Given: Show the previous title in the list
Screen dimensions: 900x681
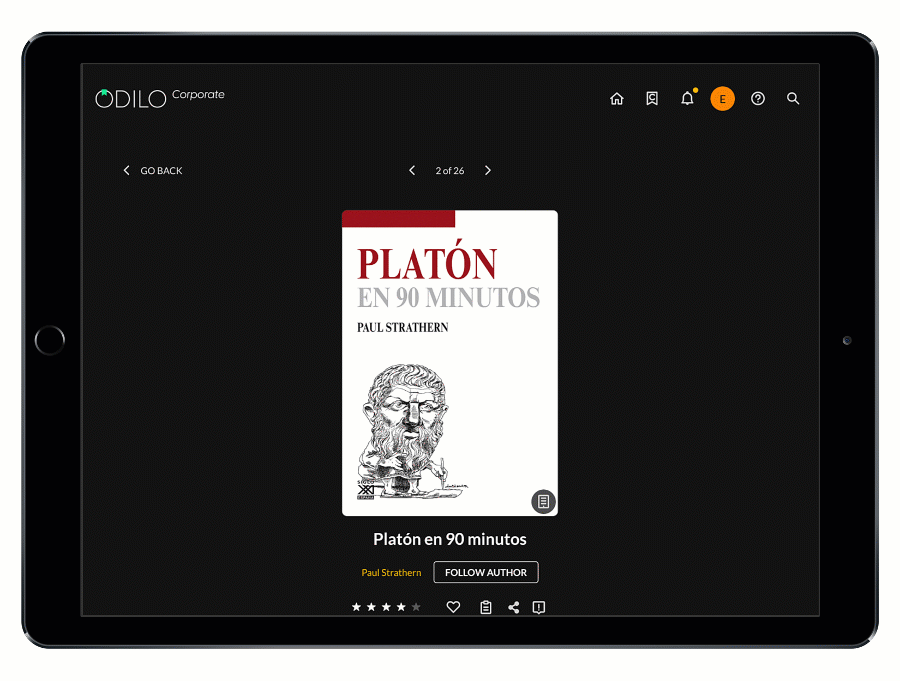Looking at the screenshot, I should click(x=412, y=171).
